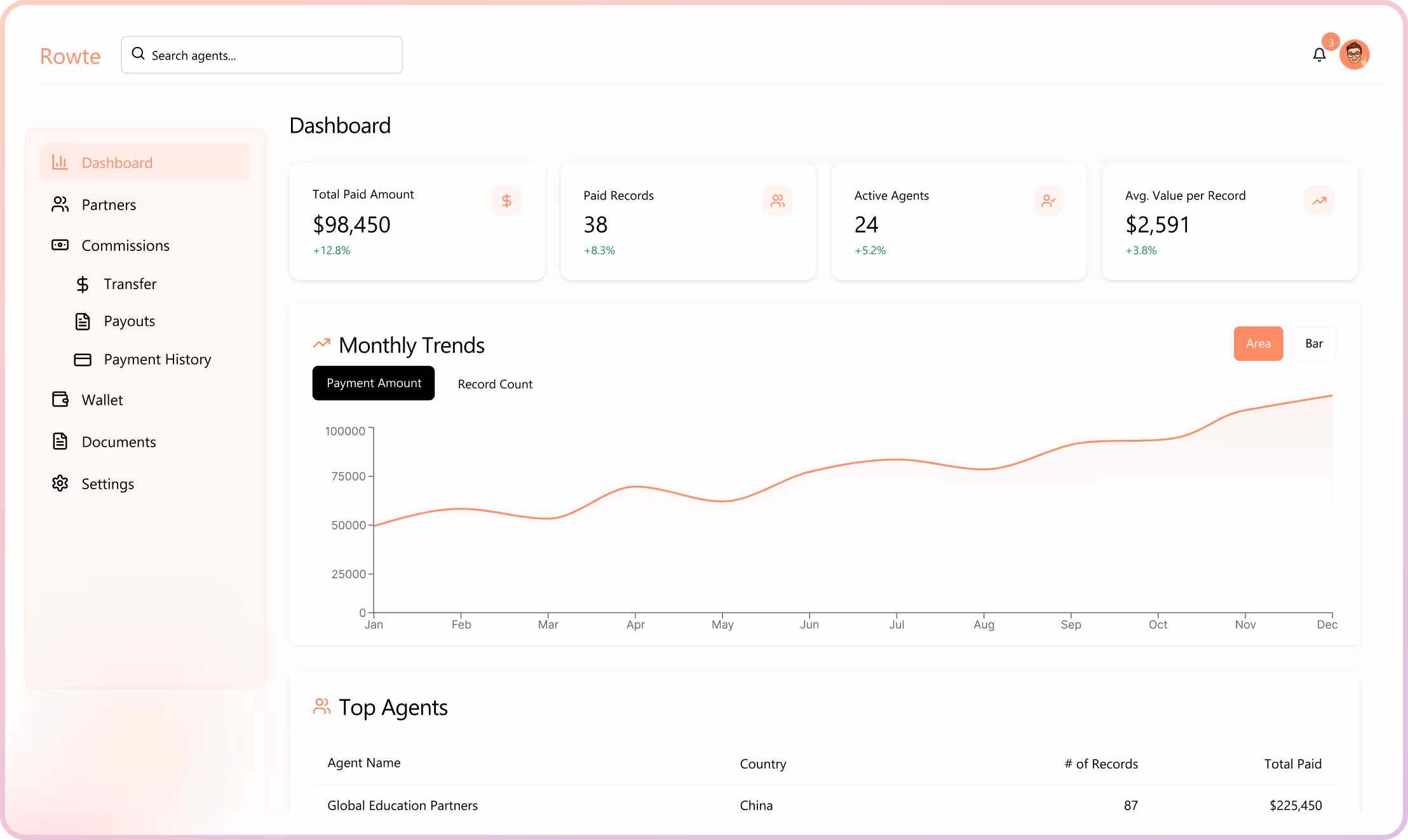Go to Payouts page

pyautogui.click(x=129, y=322)
